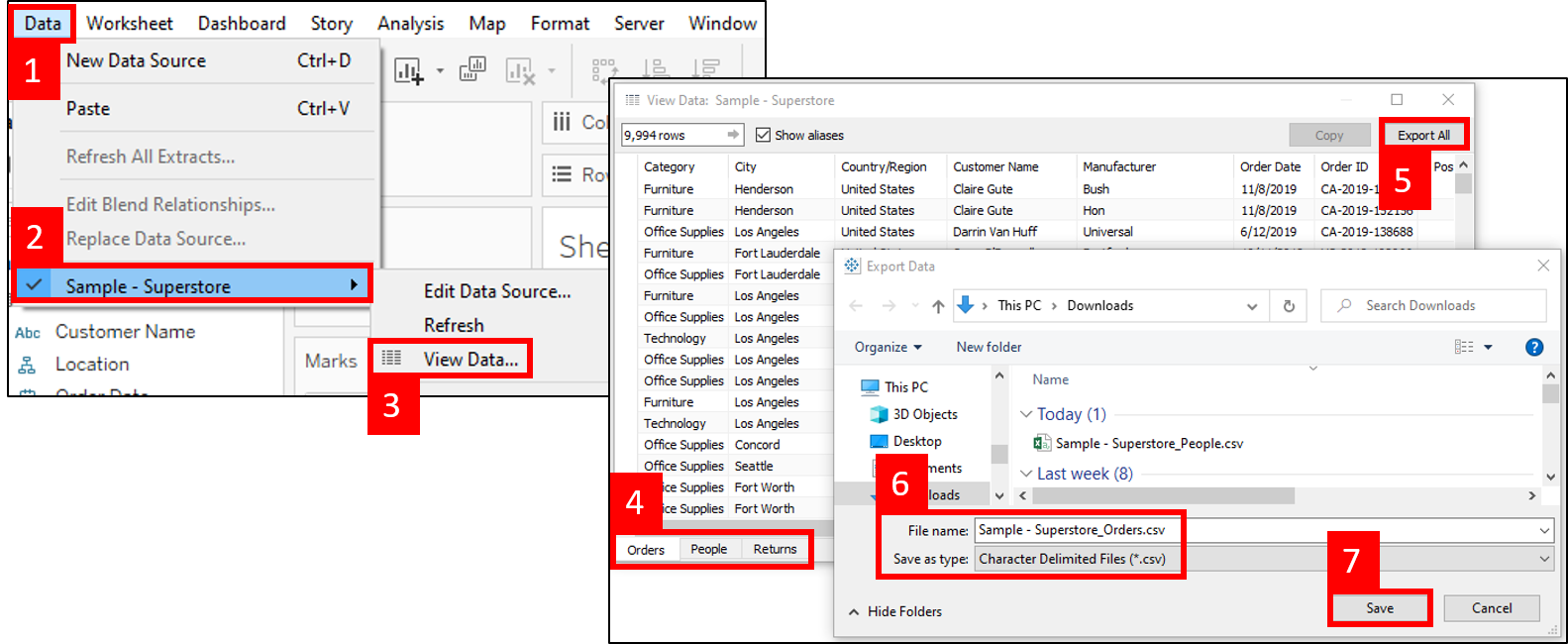
Task: Click the This PC computer icon in tree
Action: click(870, 387)
